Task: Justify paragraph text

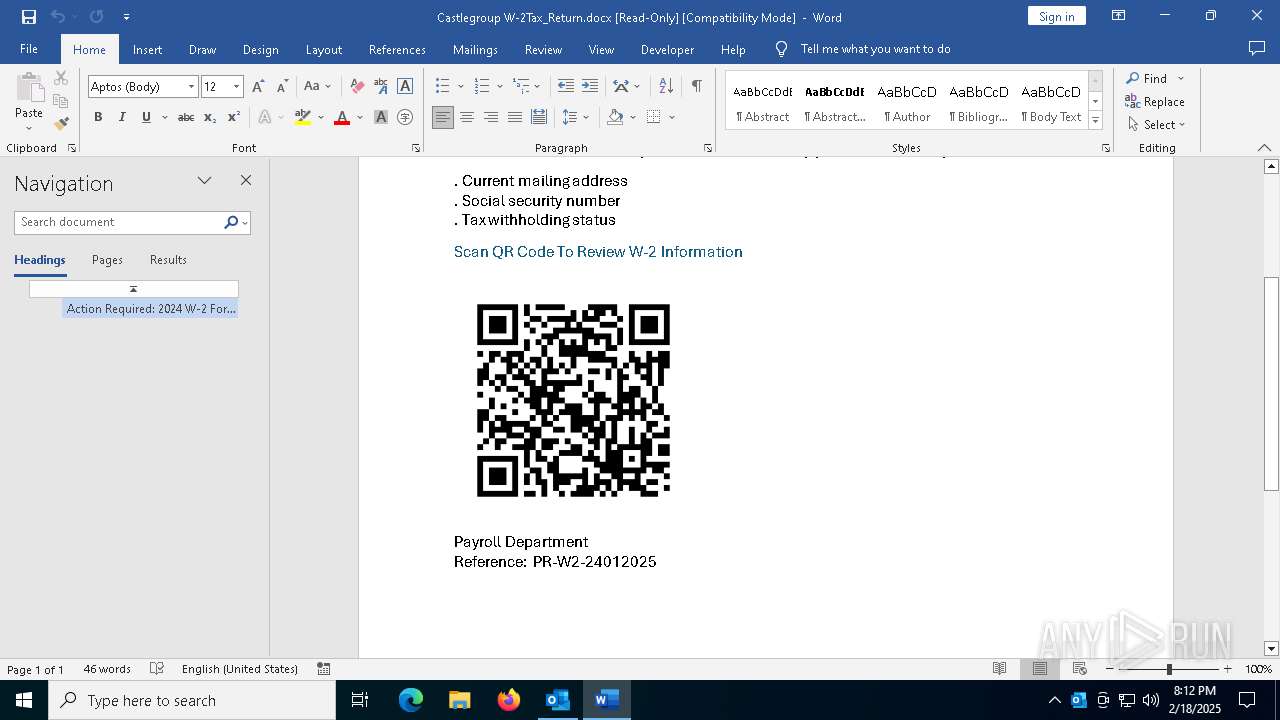Action: click(x=515, y=117)
